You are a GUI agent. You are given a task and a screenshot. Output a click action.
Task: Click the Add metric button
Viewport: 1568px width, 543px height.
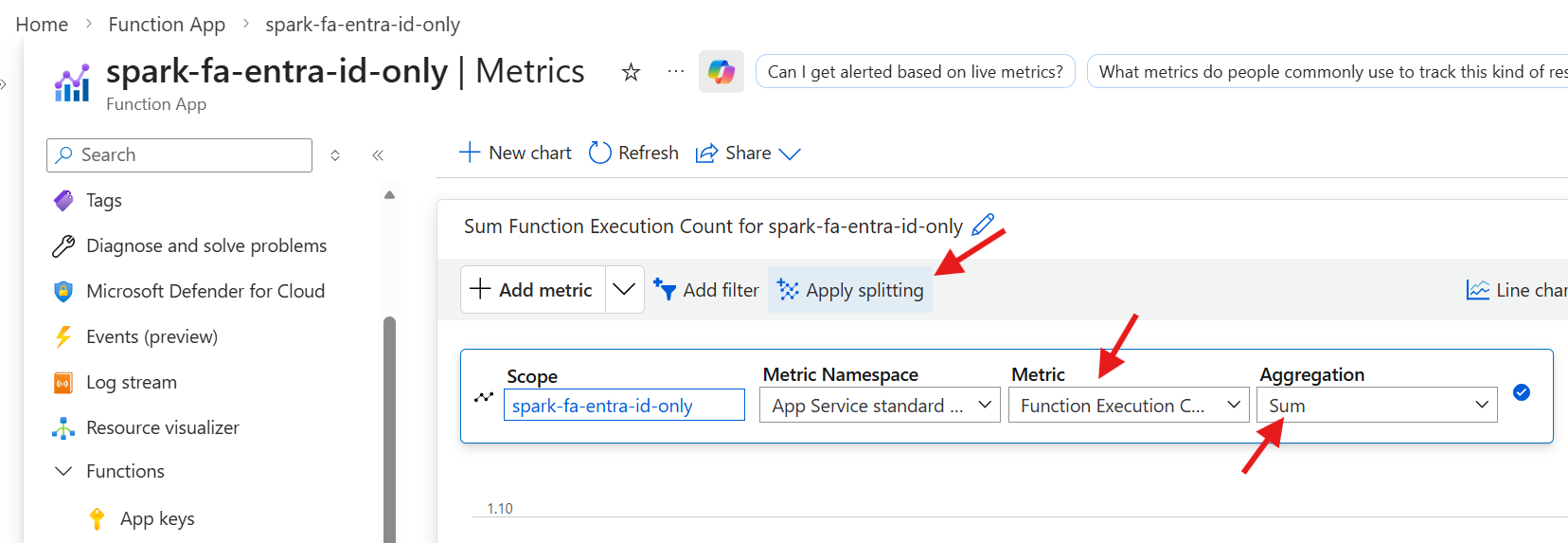(532, 290)
